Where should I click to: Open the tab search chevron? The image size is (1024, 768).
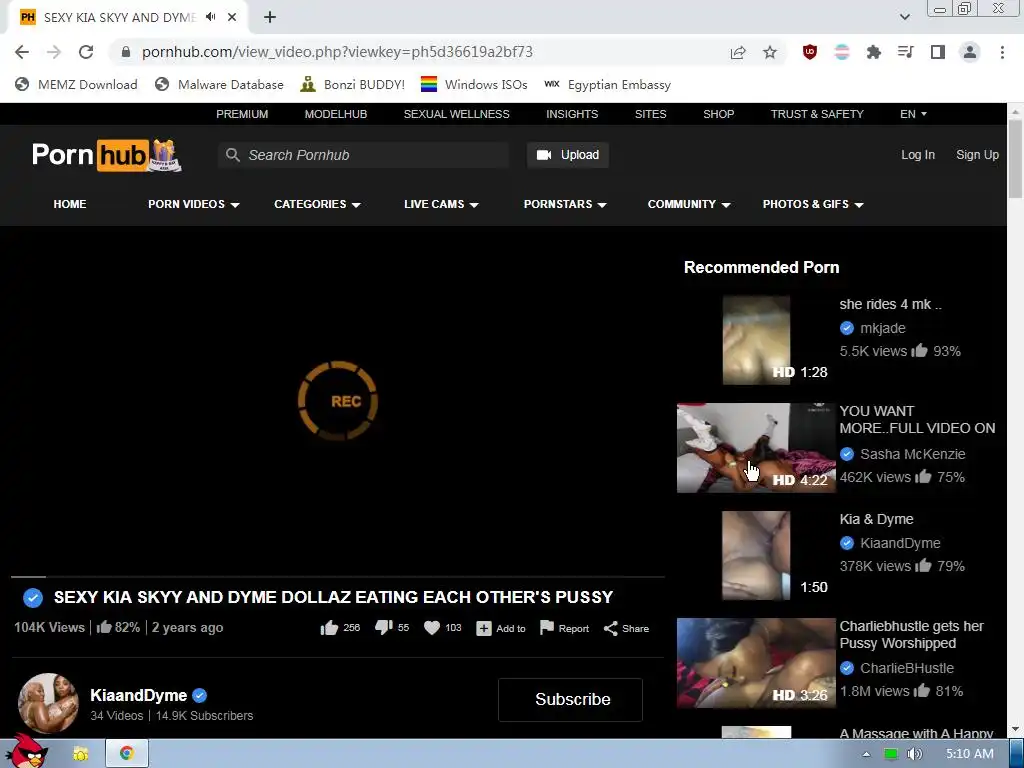[x=904, y=17]
